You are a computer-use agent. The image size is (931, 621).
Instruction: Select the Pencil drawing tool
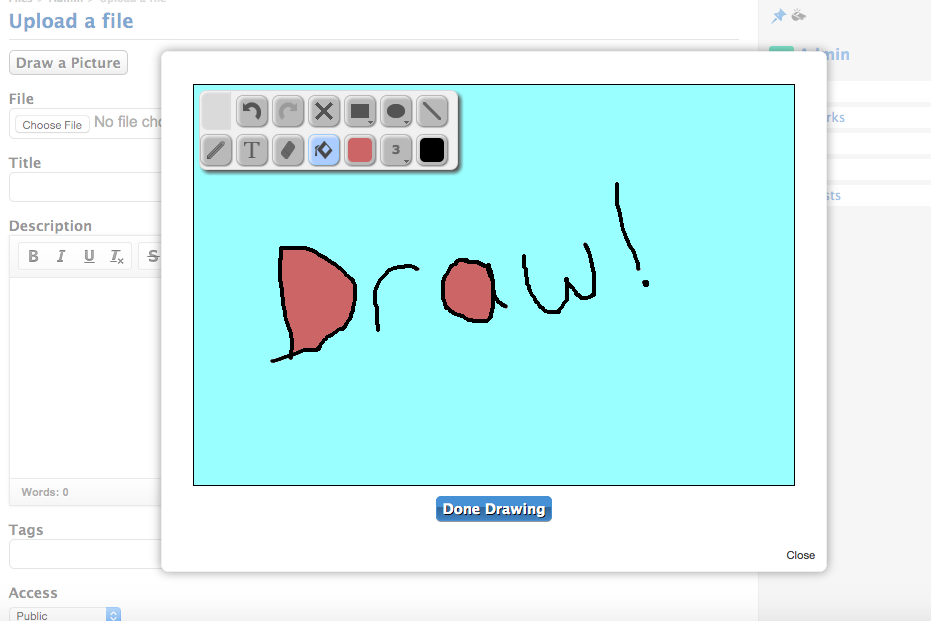(216, 150)
